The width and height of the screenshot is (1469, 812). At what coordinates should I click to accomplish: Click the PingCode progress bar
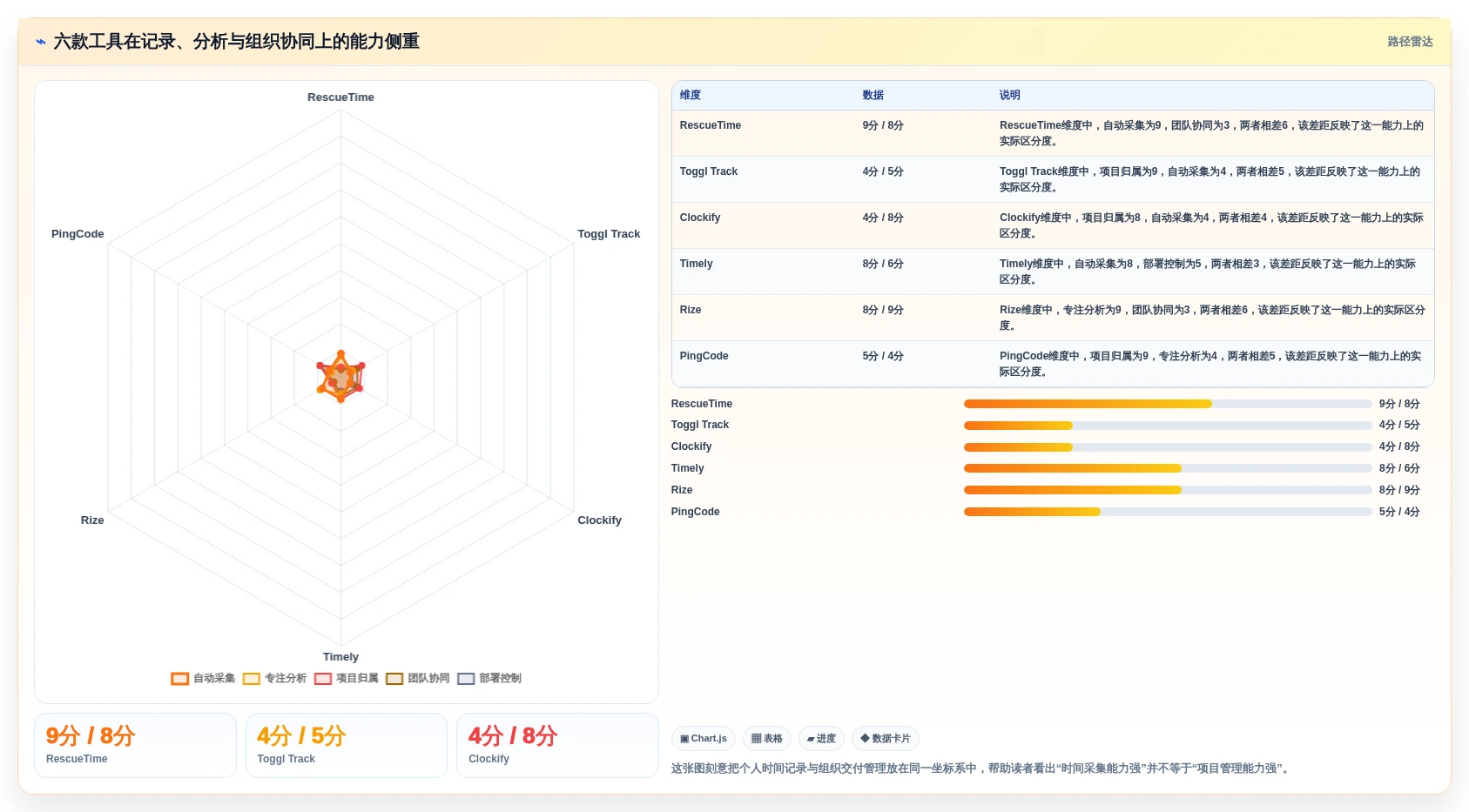pyautogui.click(x=1168, y=512)
